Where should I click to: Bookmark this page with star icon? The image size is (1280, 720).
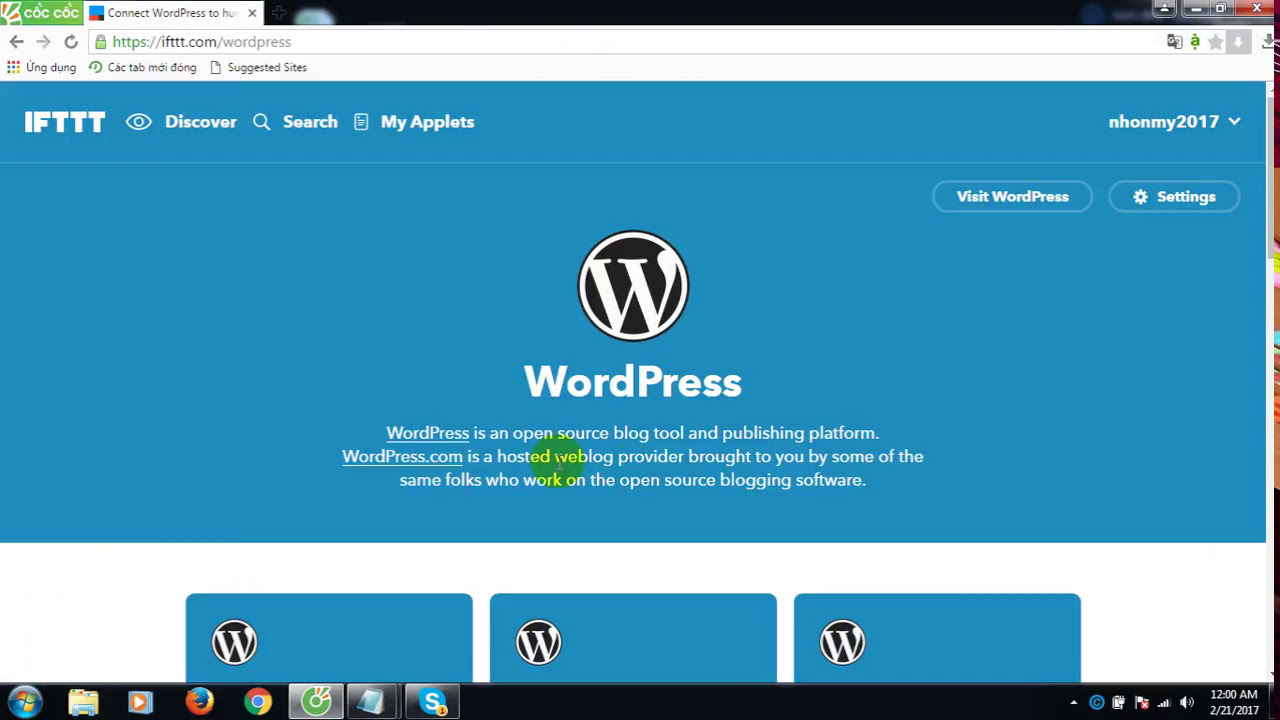pyautogui.click(x=1216, y=42)
